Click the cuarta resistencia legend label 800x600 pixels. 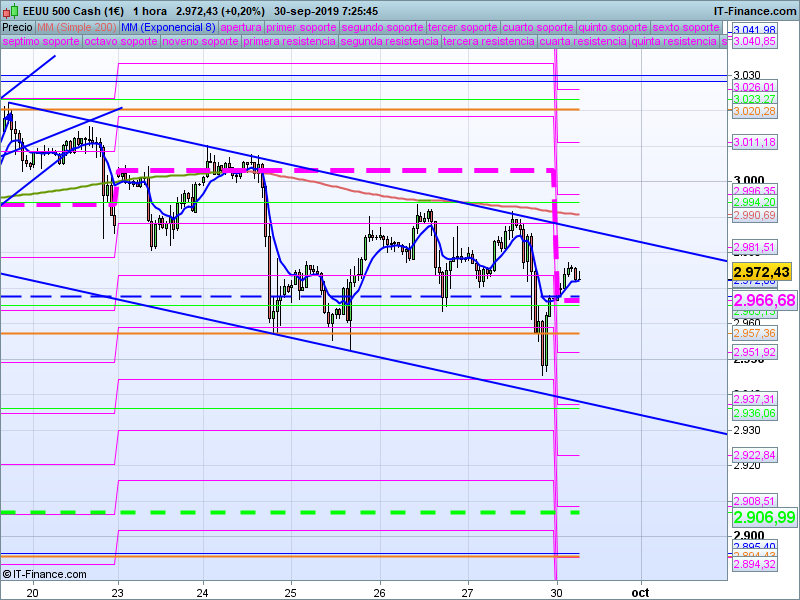coord(583,41)
